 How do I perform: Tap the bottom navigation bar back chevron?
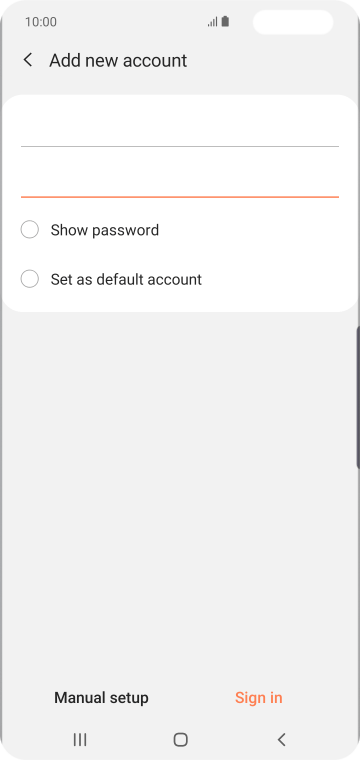click(x=282, y=739)
